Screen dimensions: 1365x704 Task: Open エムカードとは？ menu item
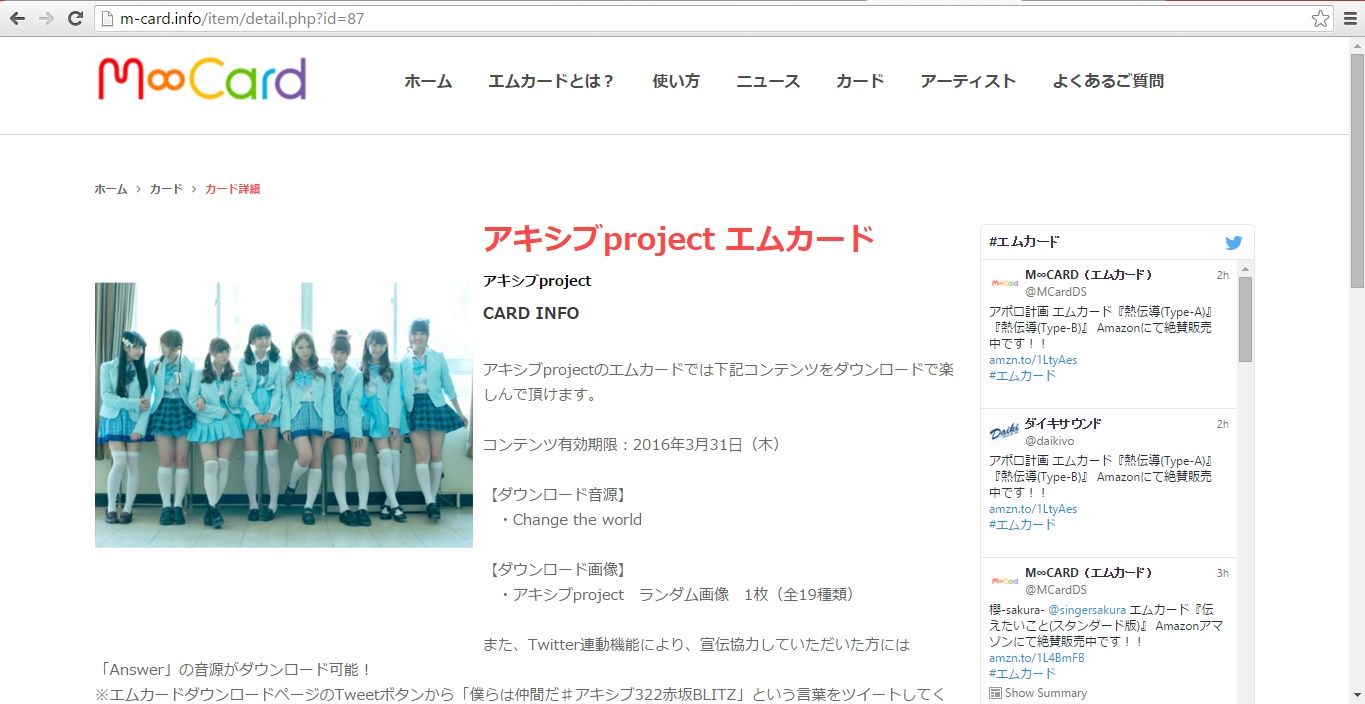tap(552, 81)
